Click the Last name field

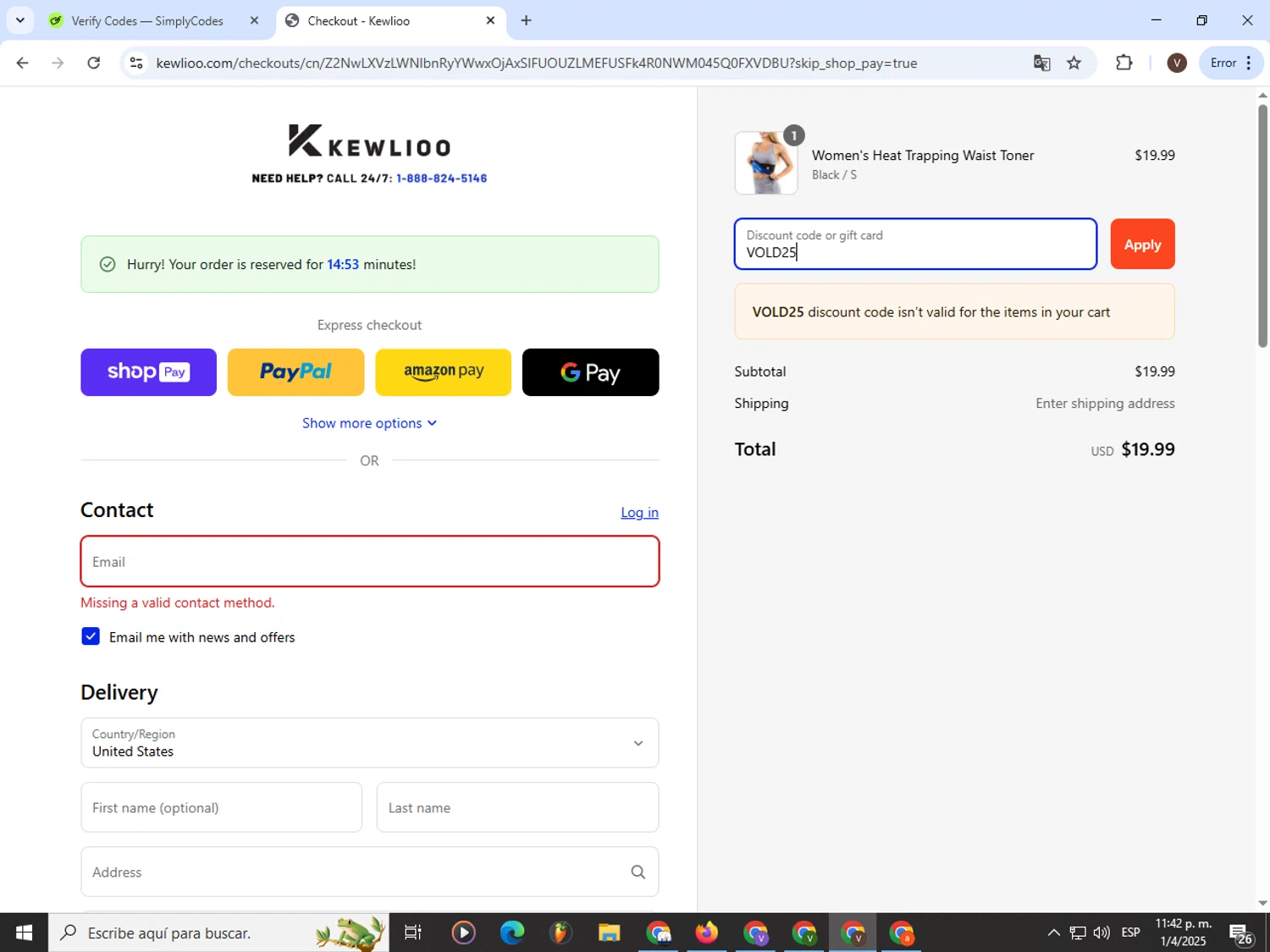point(517,807)
